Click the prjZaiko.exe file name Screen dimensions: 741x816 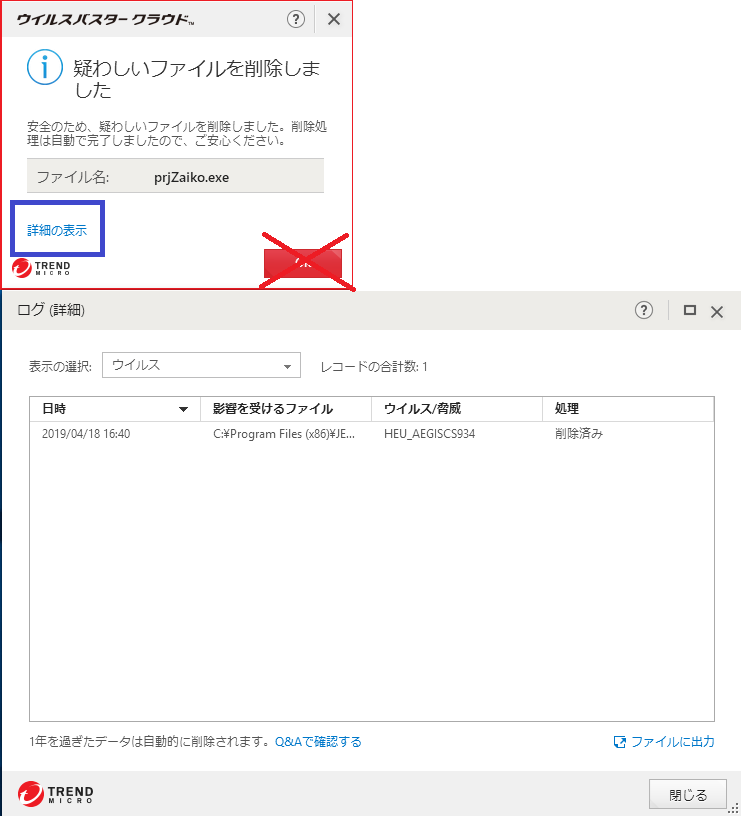click(x=191, y=177)
